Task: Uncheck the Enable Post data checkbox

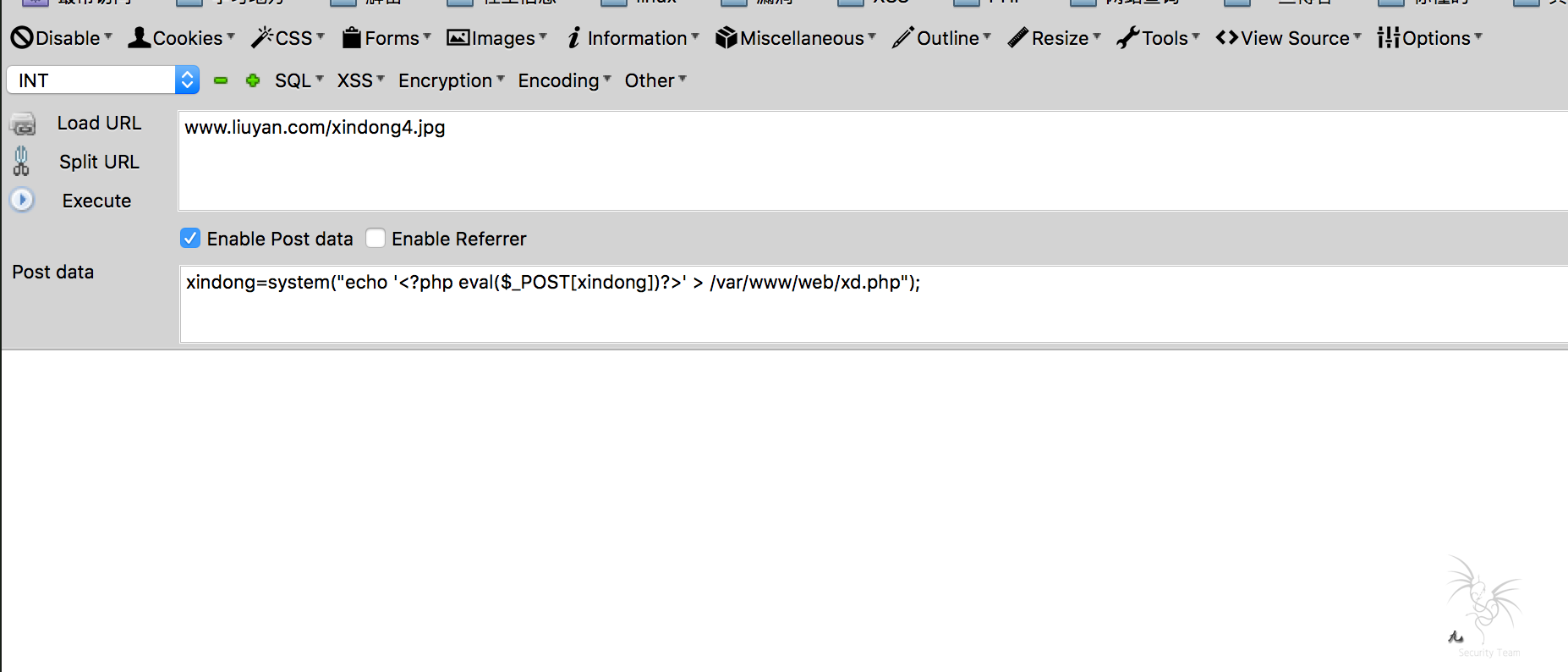Action: 190,239
